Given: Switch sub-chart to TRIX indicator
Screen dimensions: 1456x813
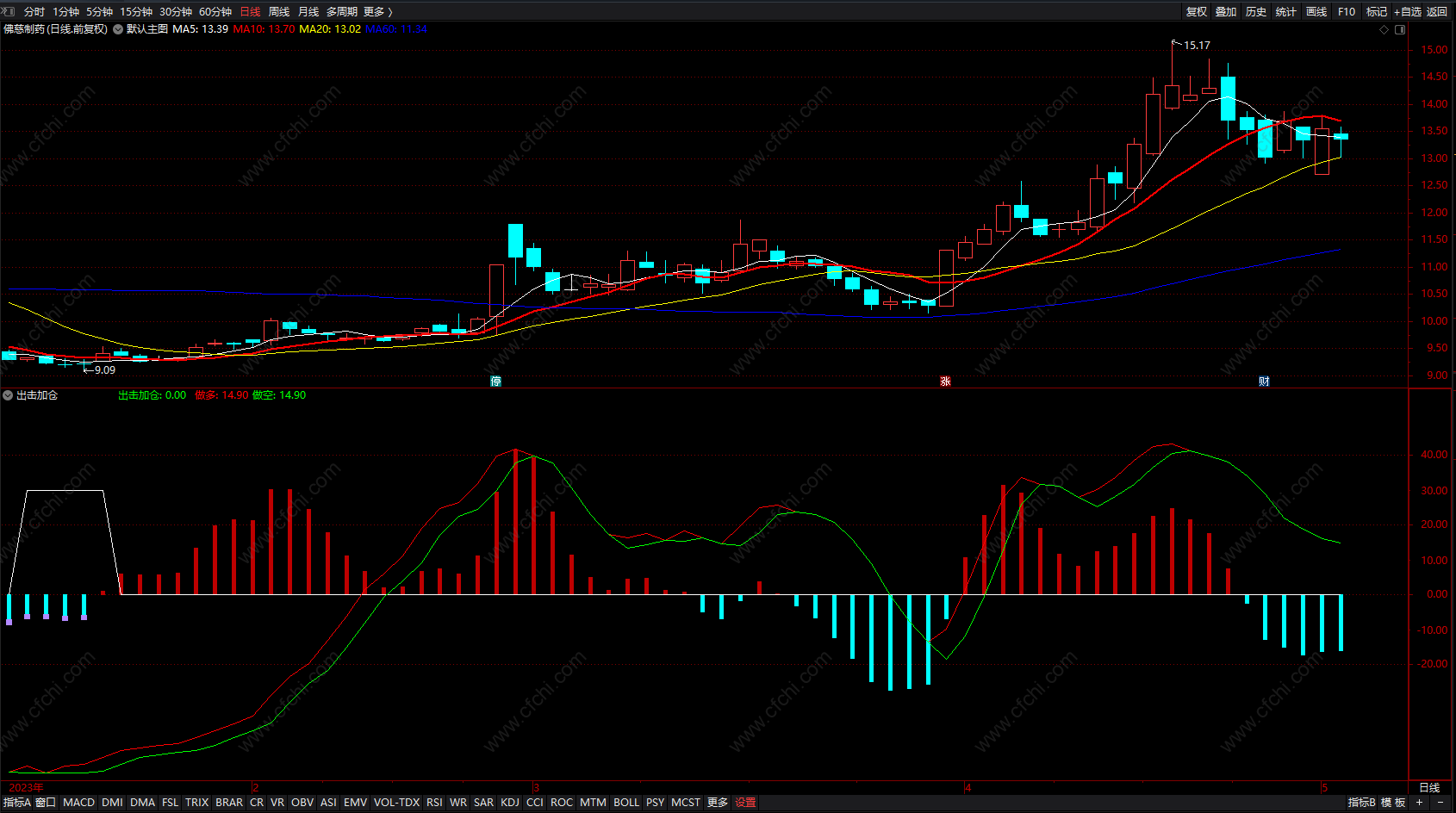Looking at the screenshot, I should pos(197,803).
